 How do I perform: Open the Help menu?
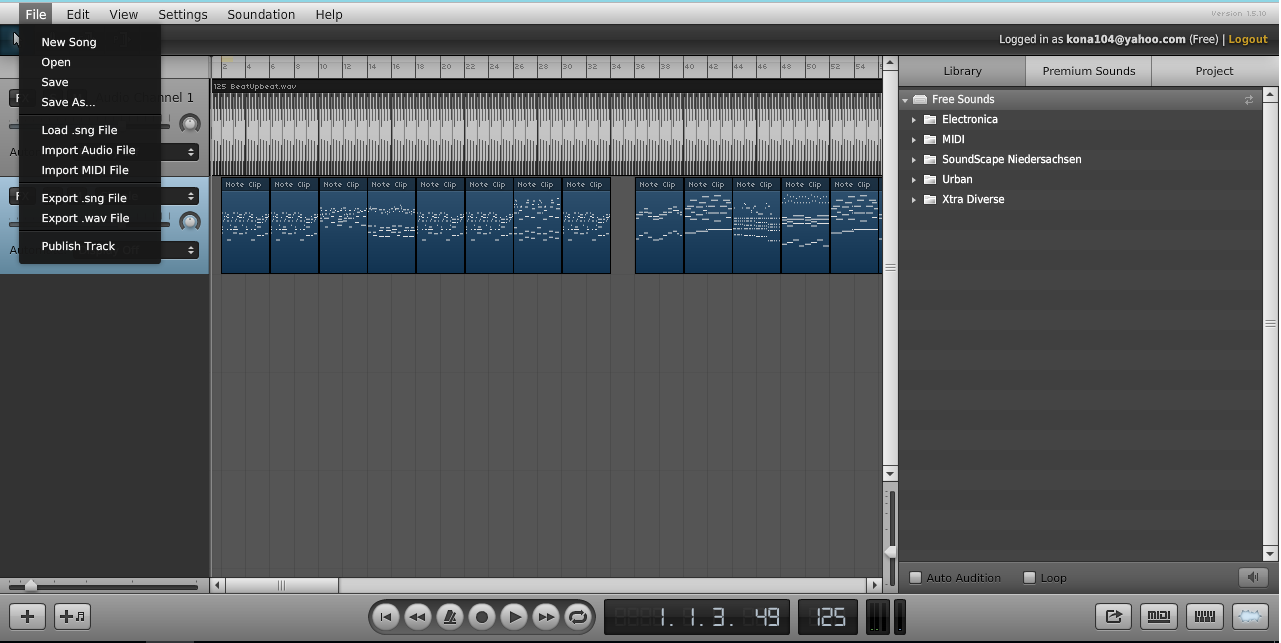pos(329,14)
